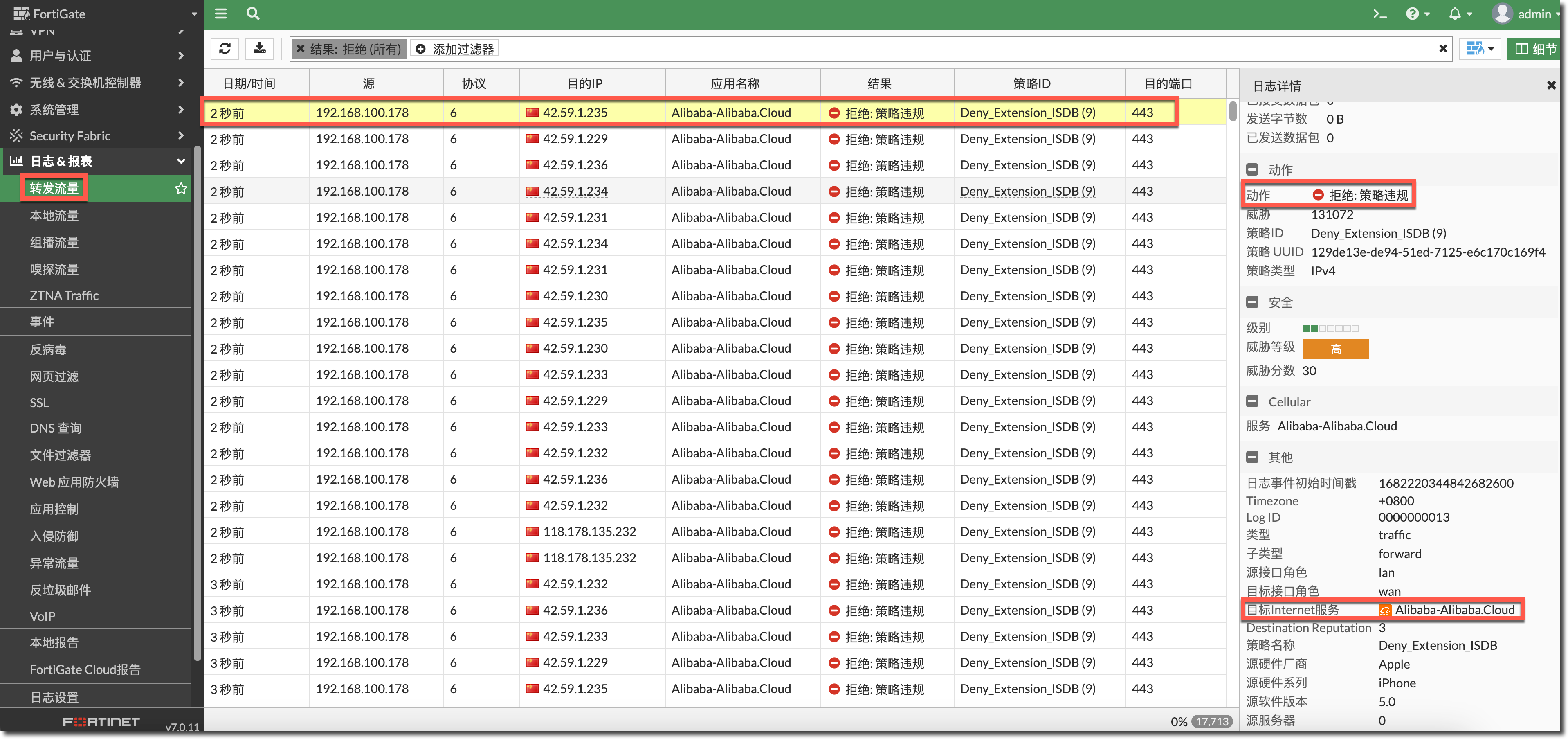Open the help question mark menu
The height and width of the screenshot is (739, 1568).
1413,14
